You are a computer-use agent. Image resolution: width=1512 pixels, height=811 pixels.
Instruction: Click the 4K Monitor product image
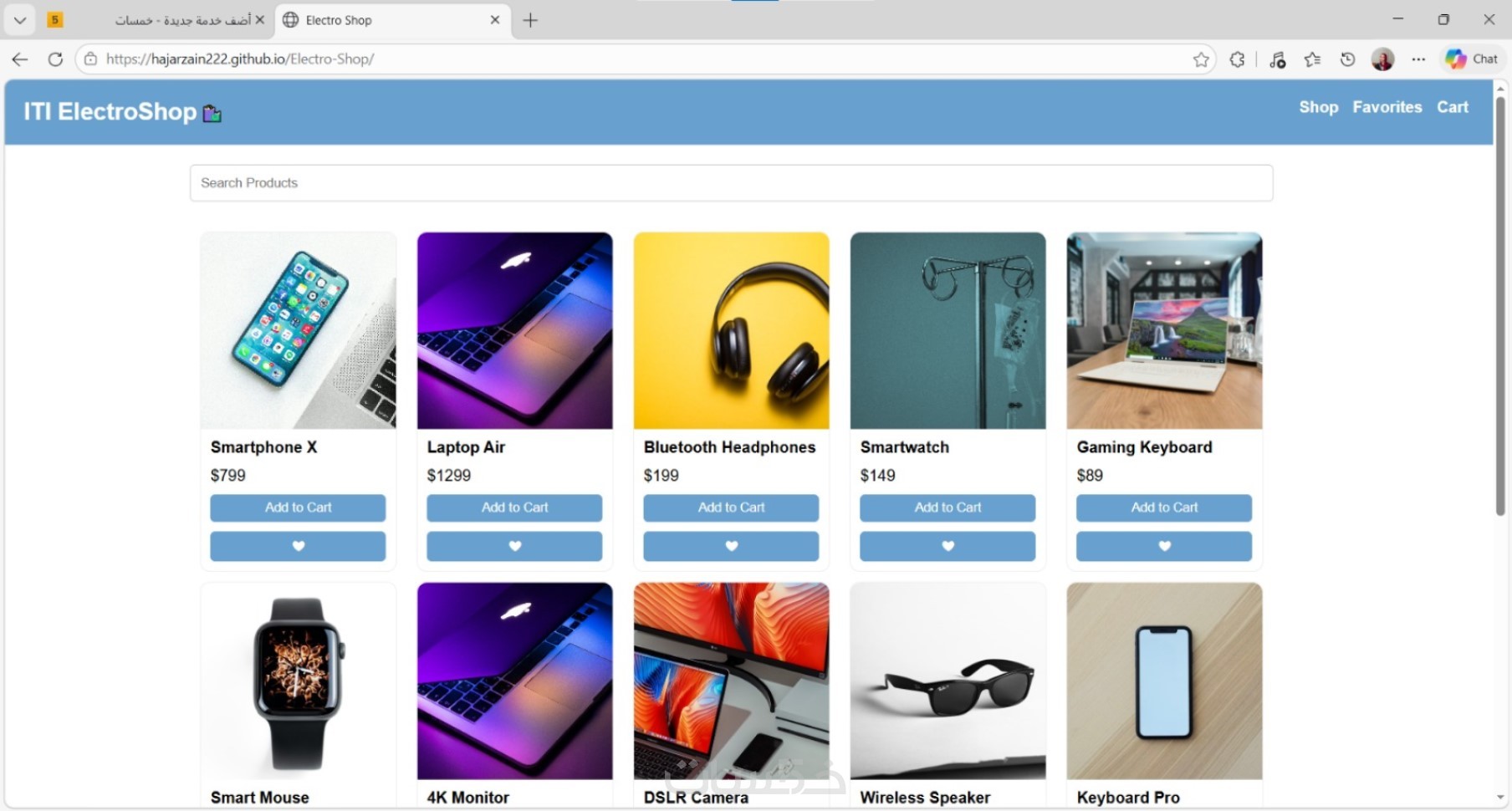(514, 681)
